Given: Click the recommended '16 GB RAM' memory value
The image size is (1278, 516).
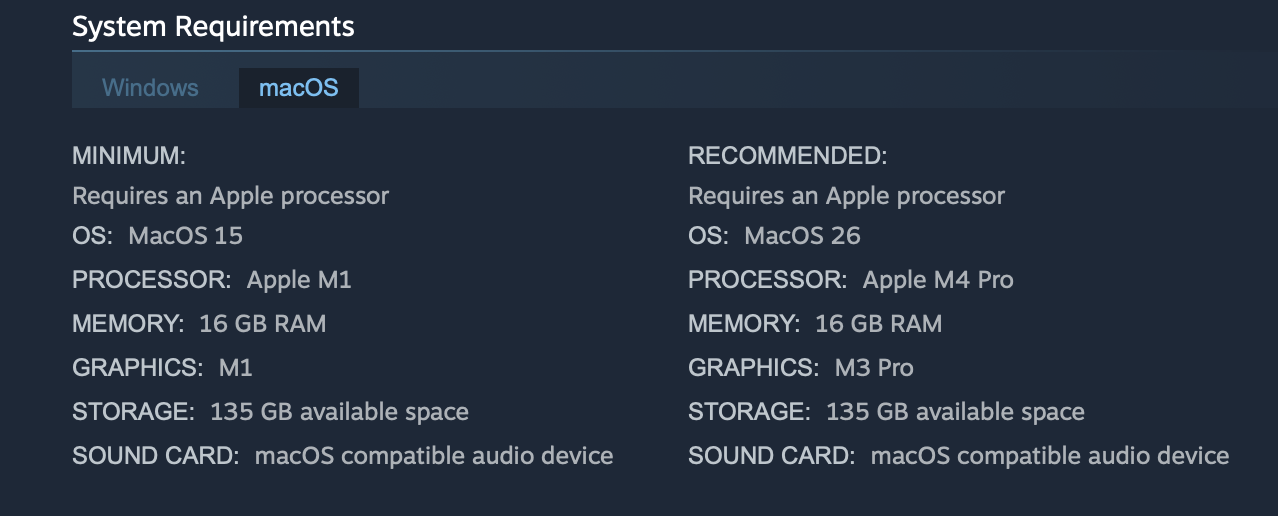Looking at the screenshot, I should tap(879, 324).
